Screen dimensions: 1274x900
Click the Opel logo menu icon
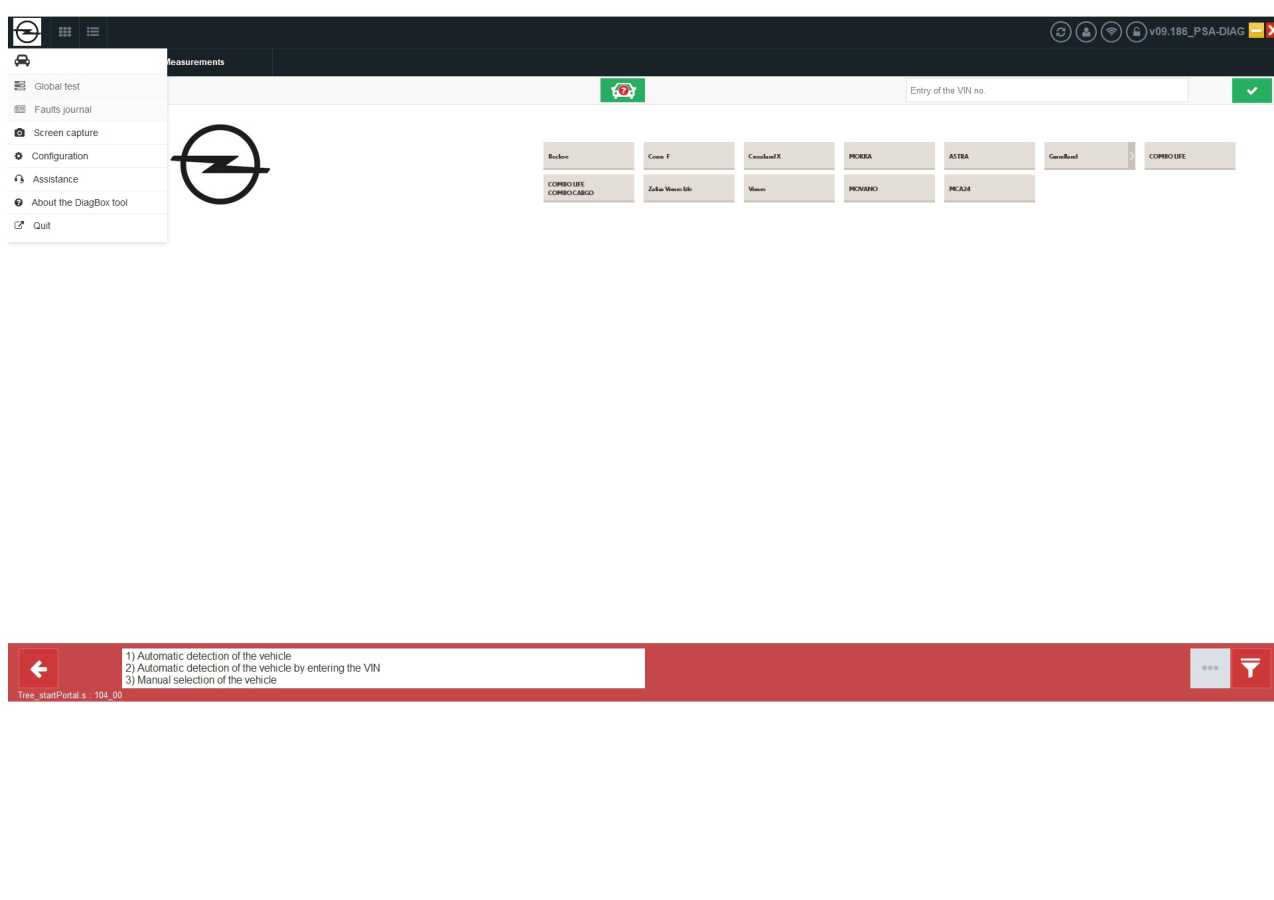pyautogui.click(x=27, y=31)
